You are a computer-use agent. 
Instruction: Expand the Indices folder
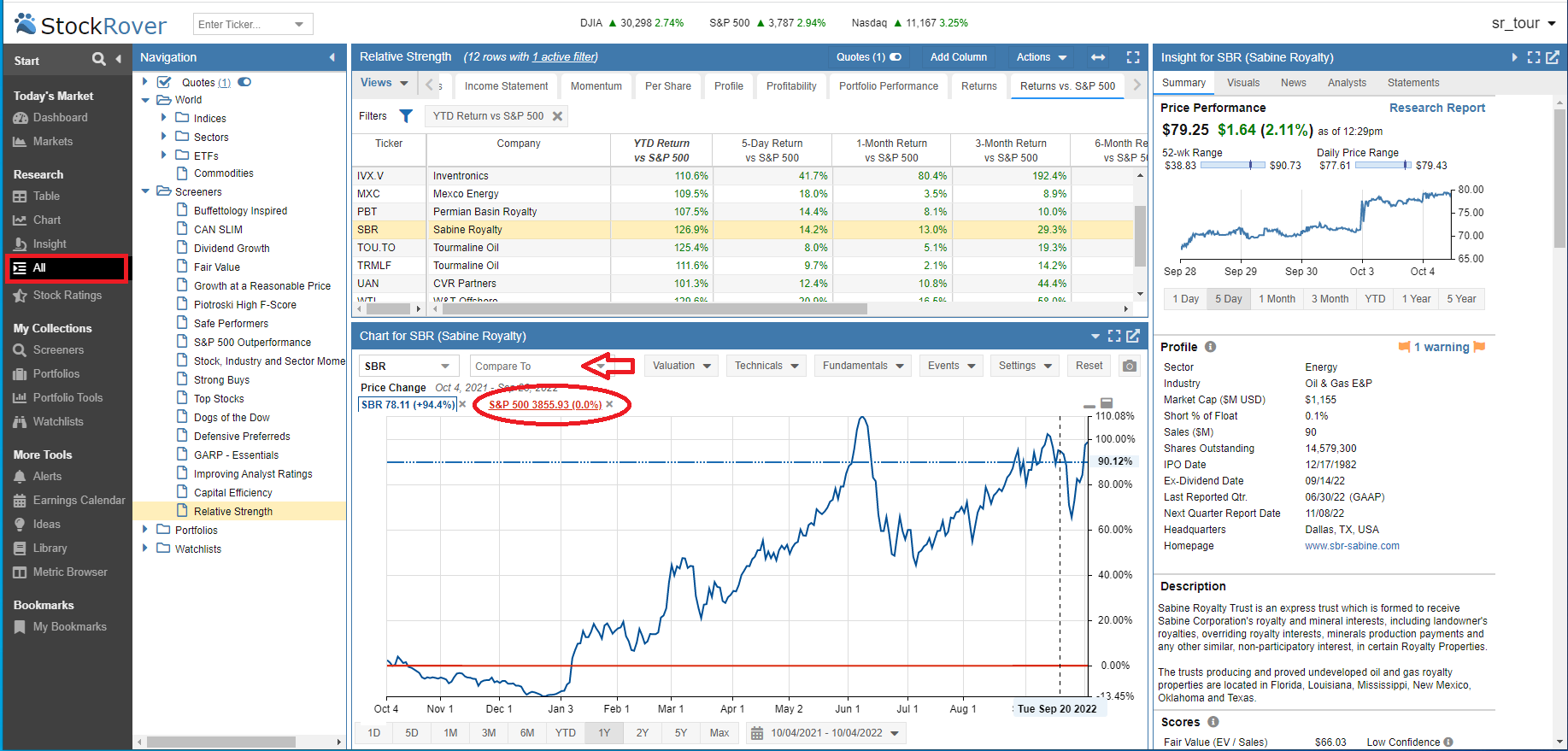(x=164, y=118)
